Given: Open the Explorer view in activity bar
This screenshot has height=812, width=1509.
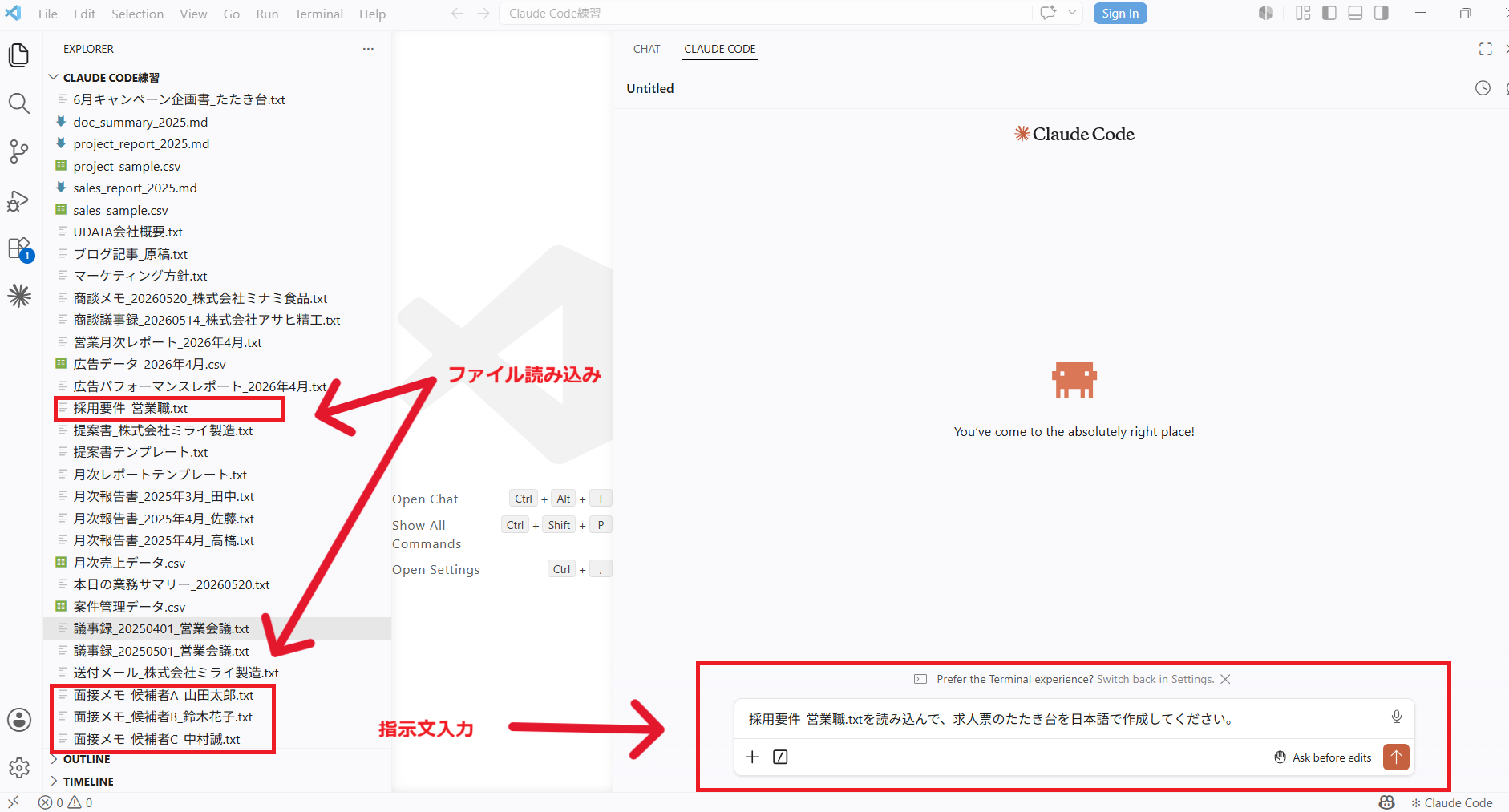Looking at the screenshot, I should click(19, 55).
